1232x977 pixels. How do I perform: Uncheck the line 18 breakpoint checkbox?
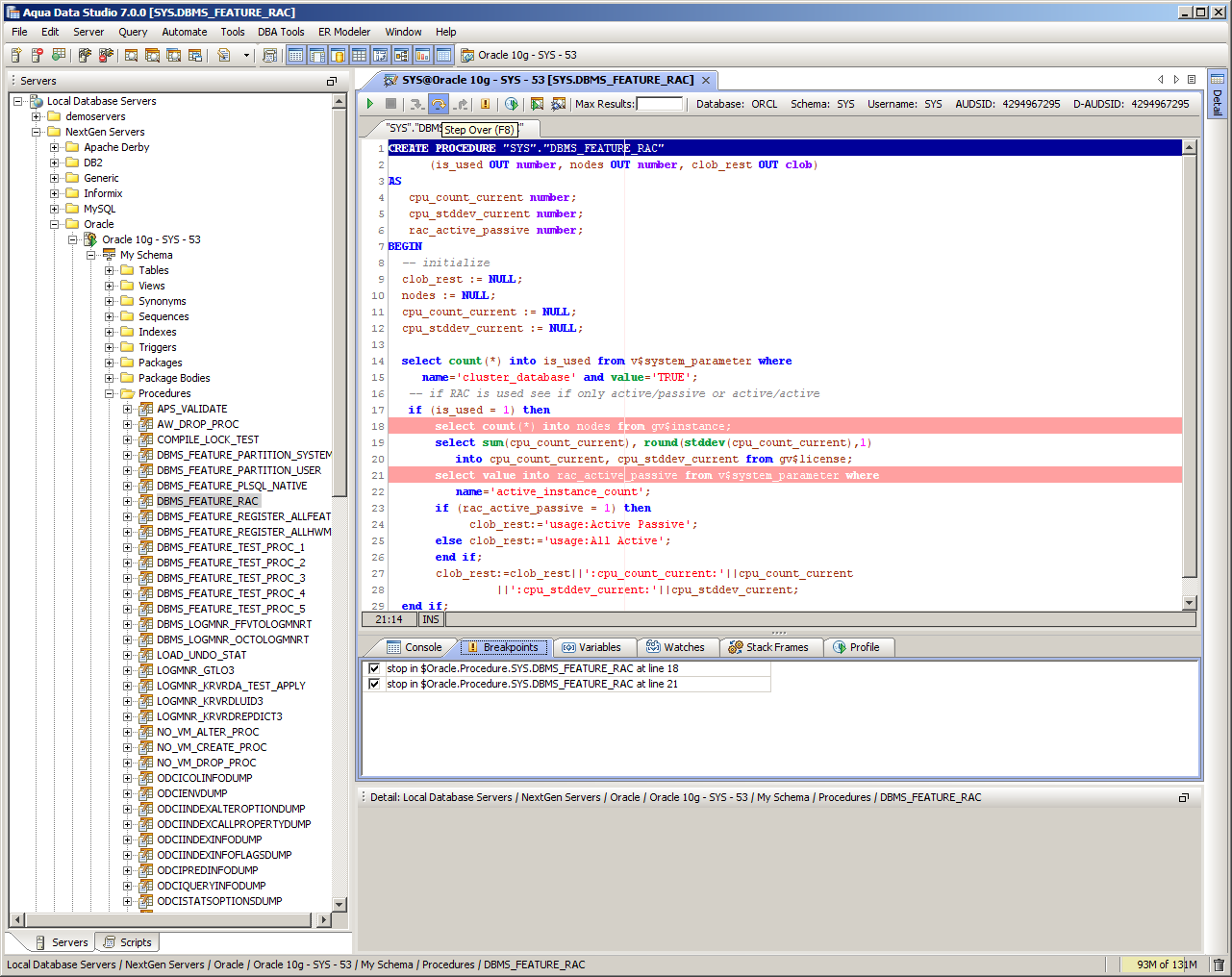pyautogui.click(x=374, y=668)
